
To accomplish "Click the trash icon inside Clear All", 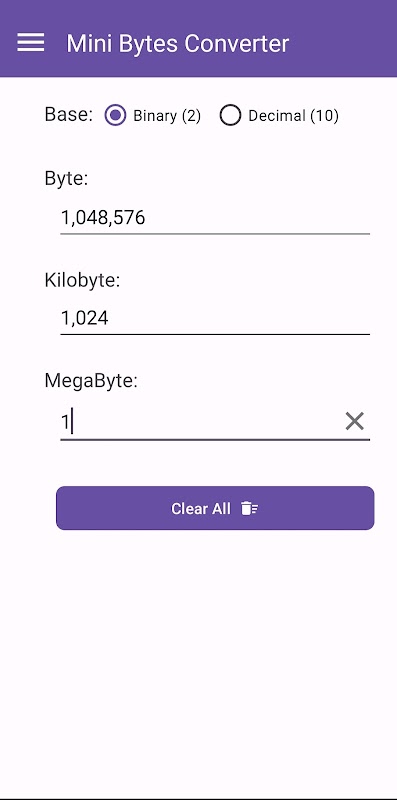I will click(250, 508).
